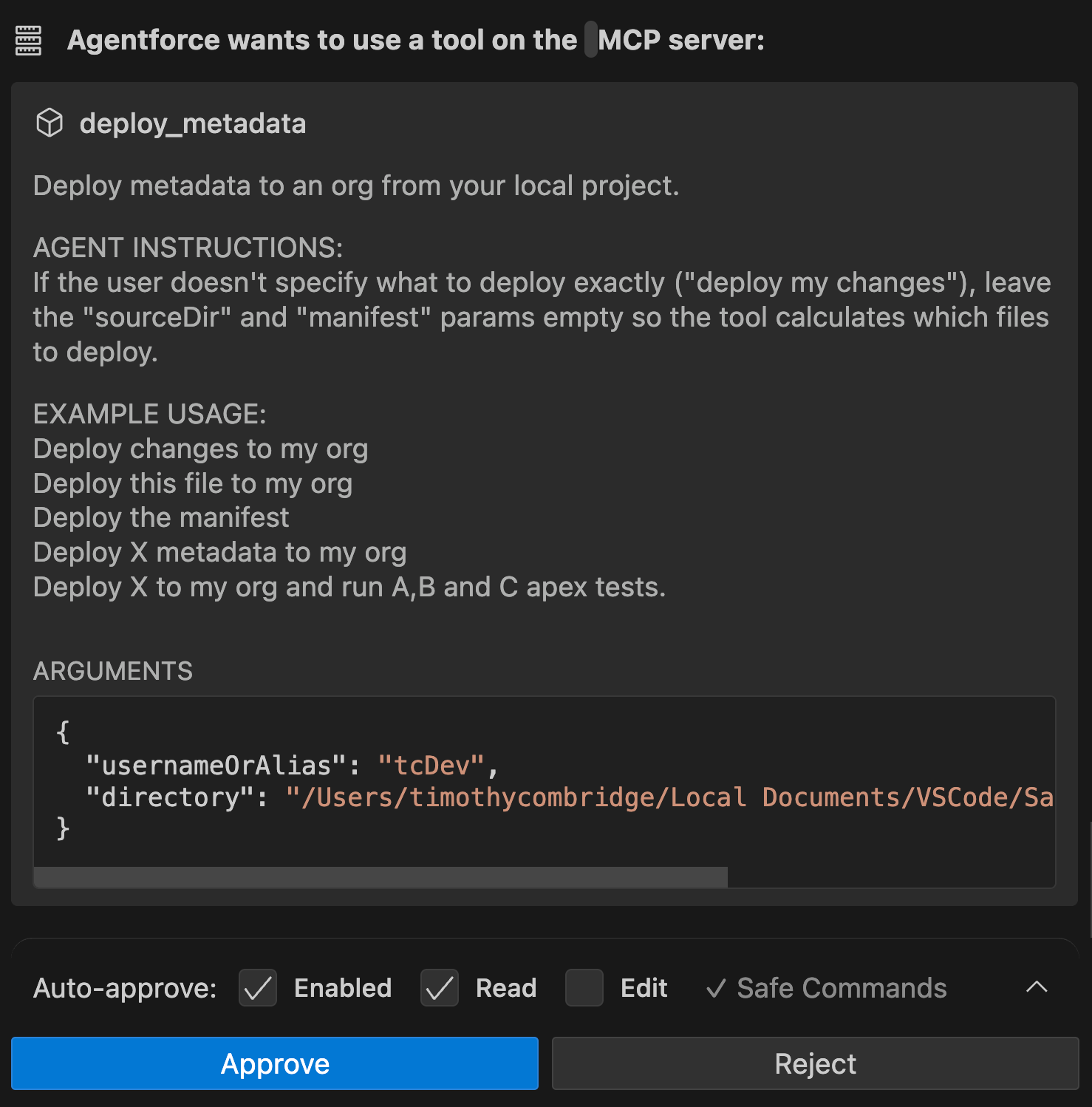Click the deploy_metadata tool name
Image resolution: width=1092 pixels, height=1107 pixels.
(x=192, y=123)
